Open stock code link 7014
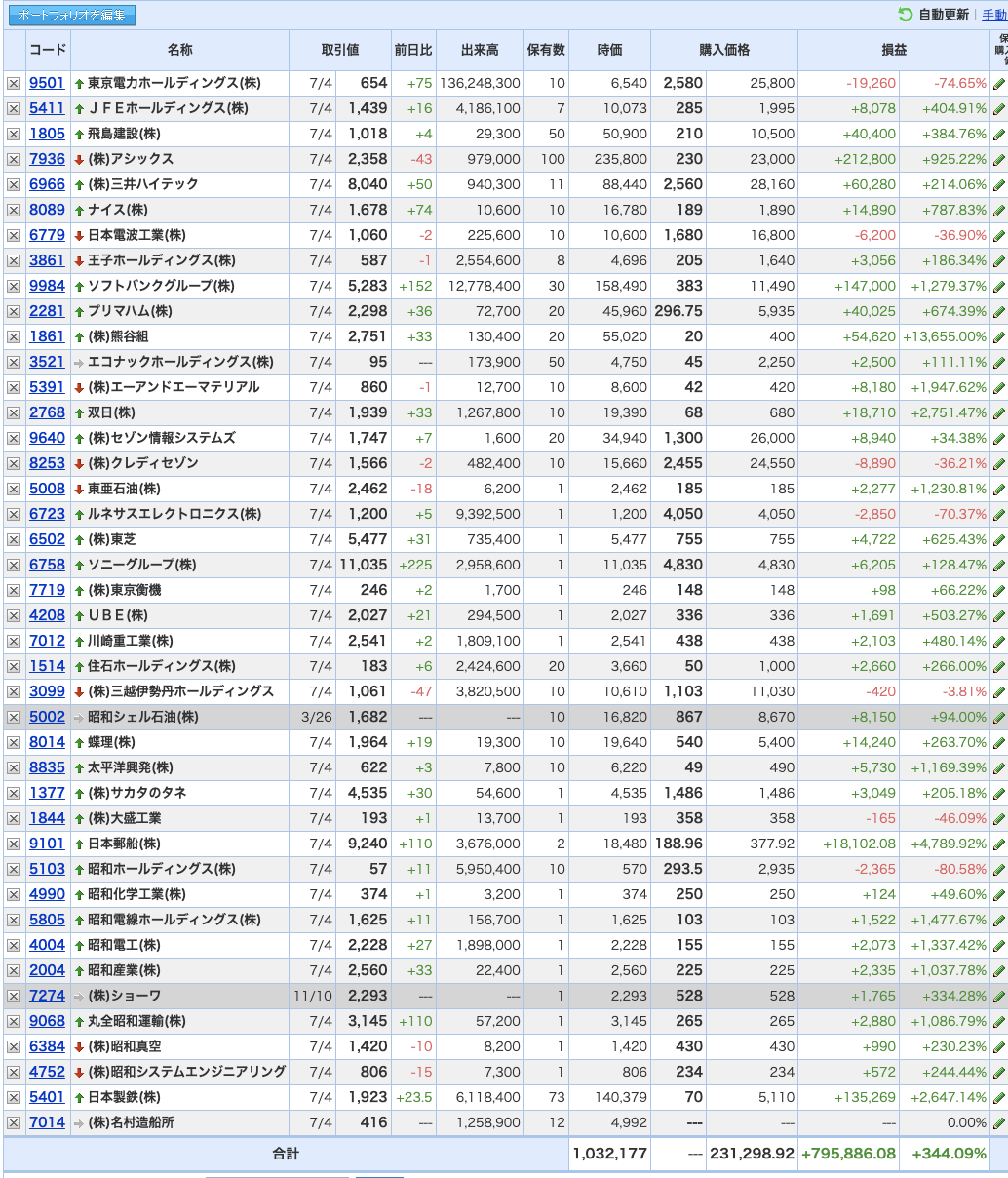Screen dimensions: 1008x1178 47,1122
